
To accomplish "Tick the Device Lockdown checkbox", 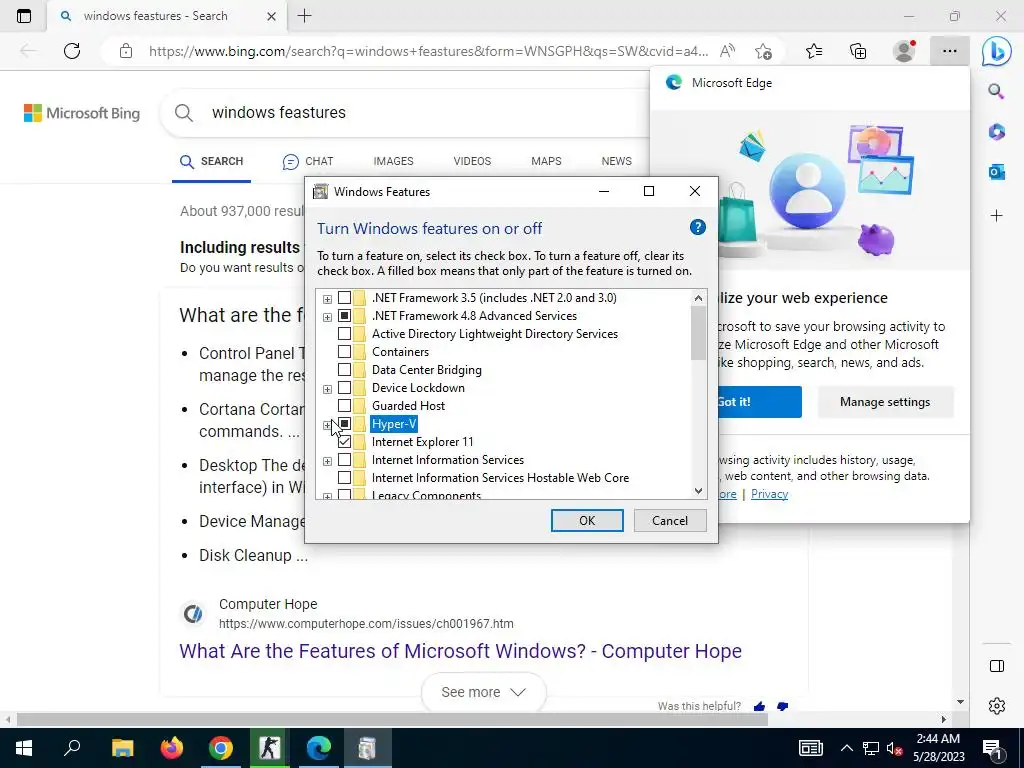I will pyautogui.click(x=344, y=388).
